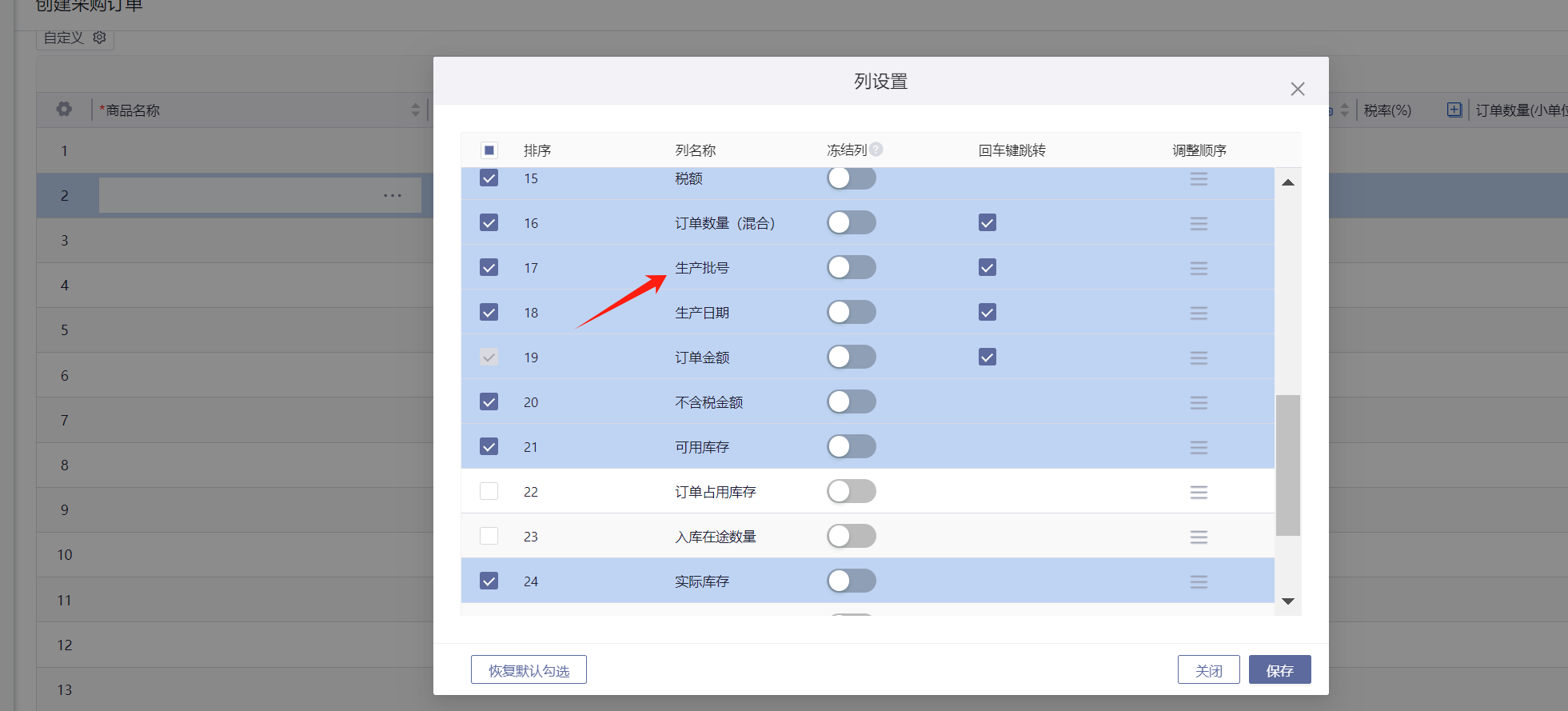Click 自定义 button label
The height and width of the screenshot is (711, 1568).
(x=63, y=38)
